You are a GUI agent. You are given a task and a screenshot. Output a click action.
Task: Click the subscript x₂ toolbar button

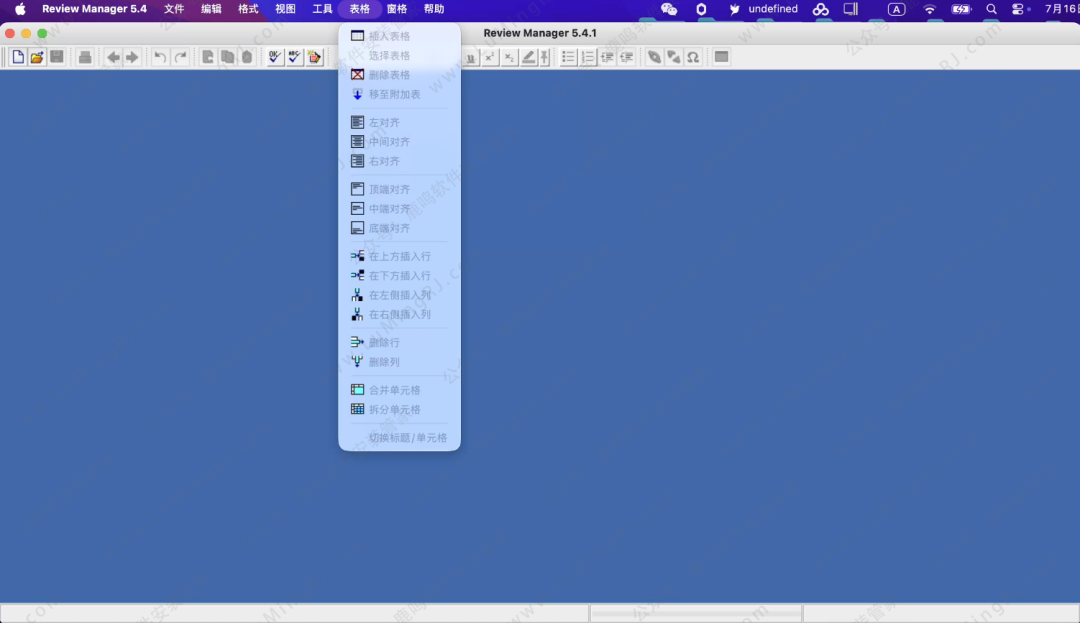pos(509,57)
